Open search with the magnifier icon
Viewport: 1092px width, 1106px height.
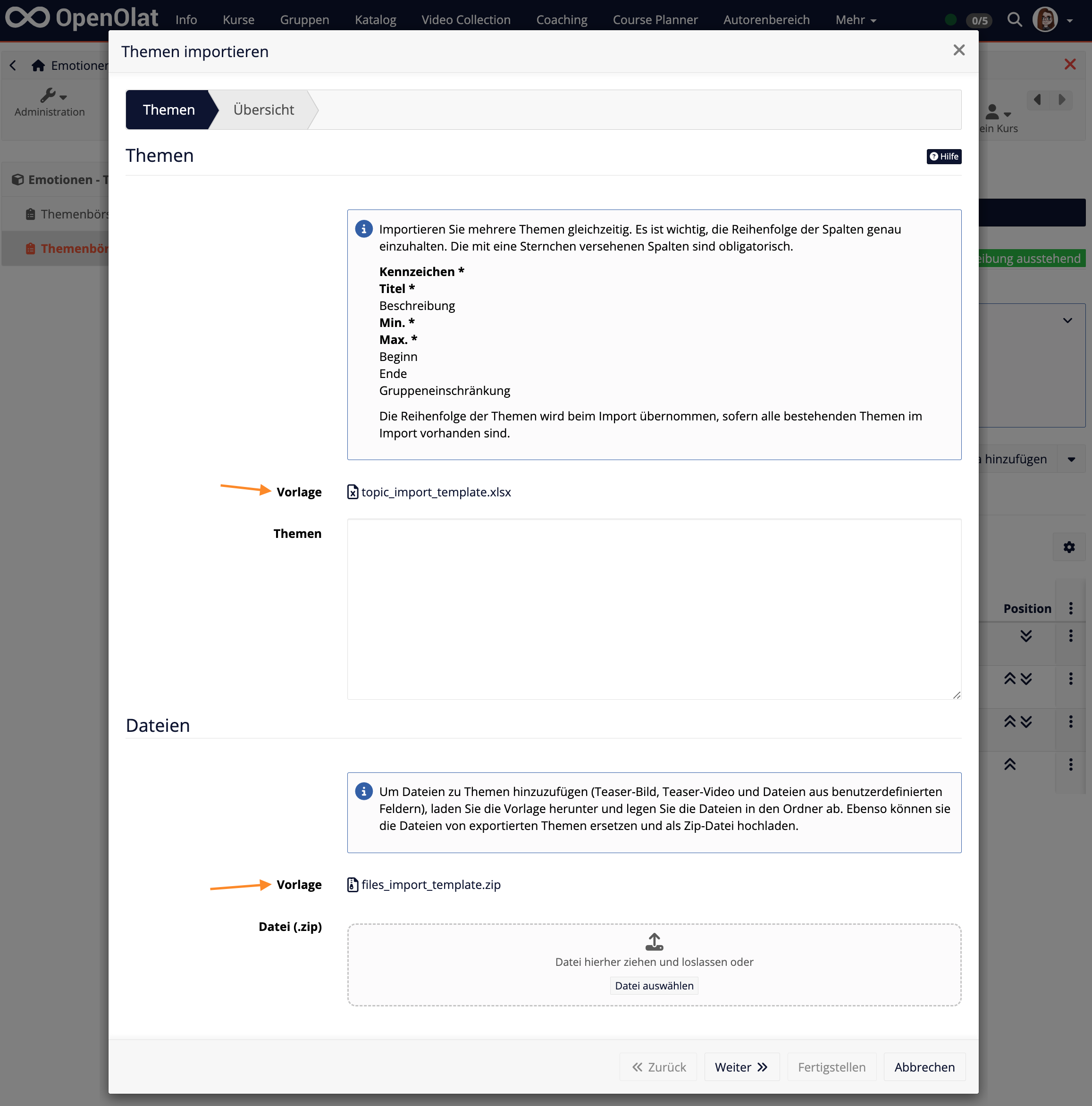(1014, 19)
